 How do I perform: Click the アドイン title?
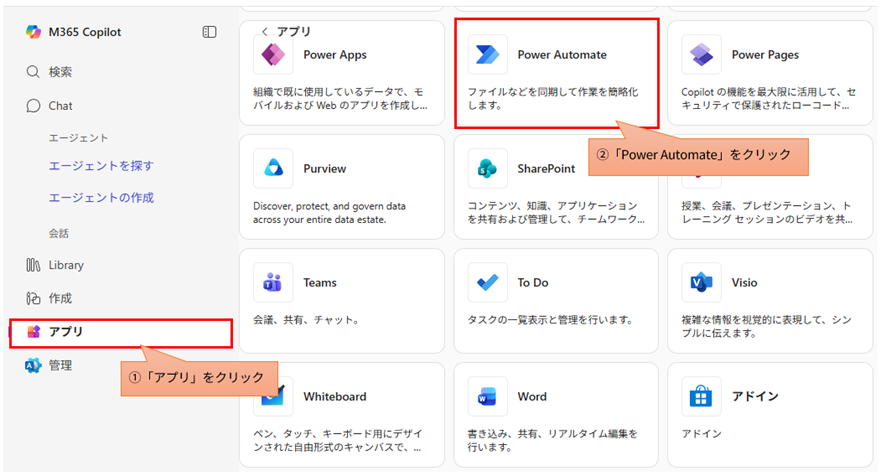[755, 396]
